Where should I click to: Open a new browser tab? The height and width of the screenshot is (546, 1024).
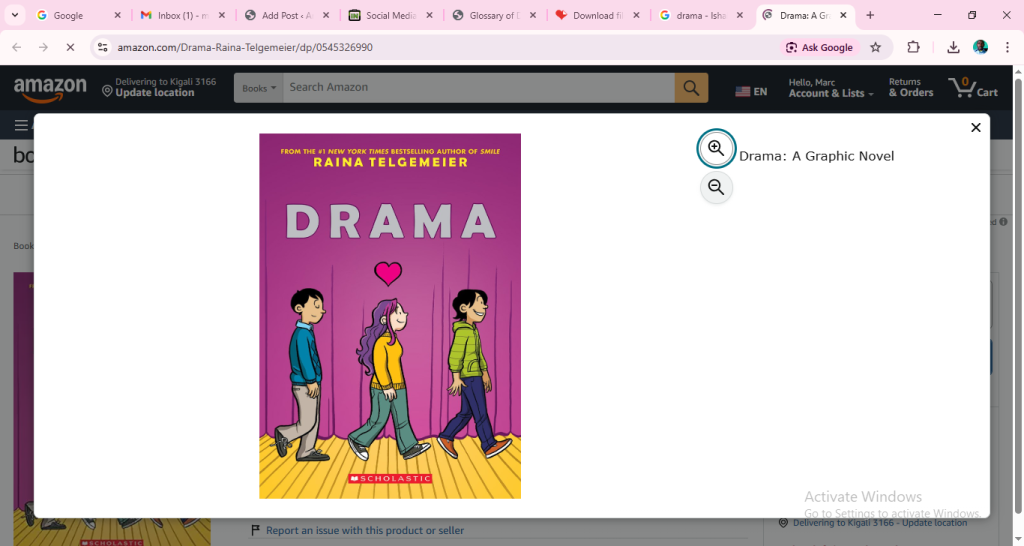[870, 15]
